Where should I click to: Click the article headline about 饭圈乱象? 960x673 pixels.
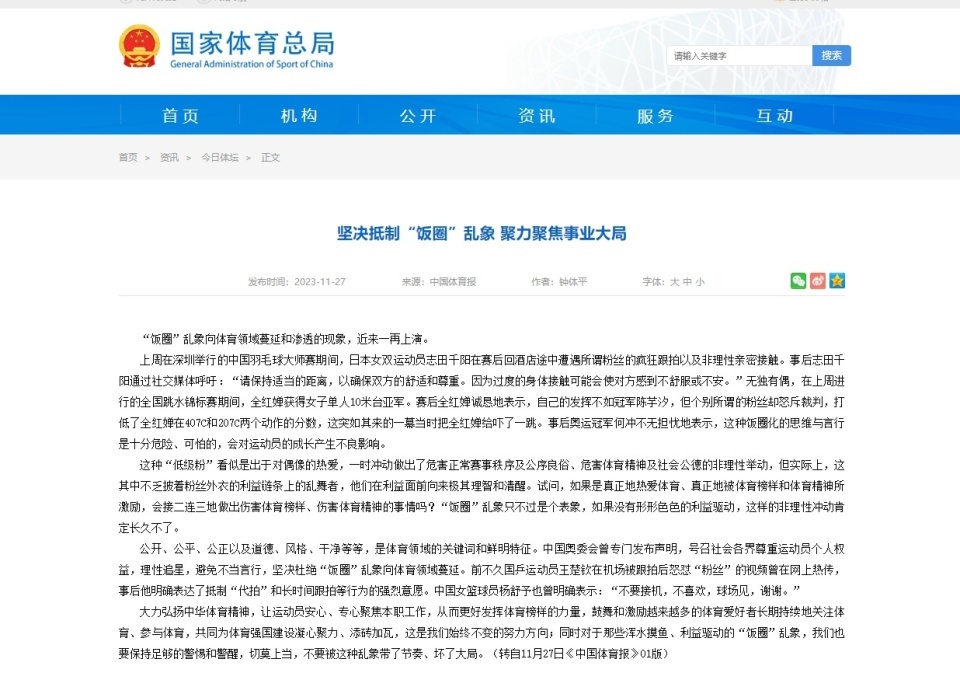[481, 234]
